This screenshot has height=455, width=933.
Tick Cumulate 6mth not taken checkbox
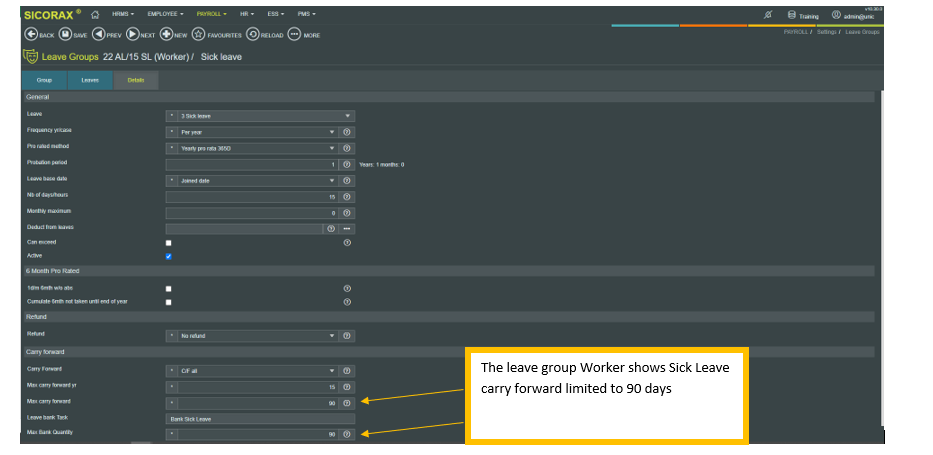[168, 301]
